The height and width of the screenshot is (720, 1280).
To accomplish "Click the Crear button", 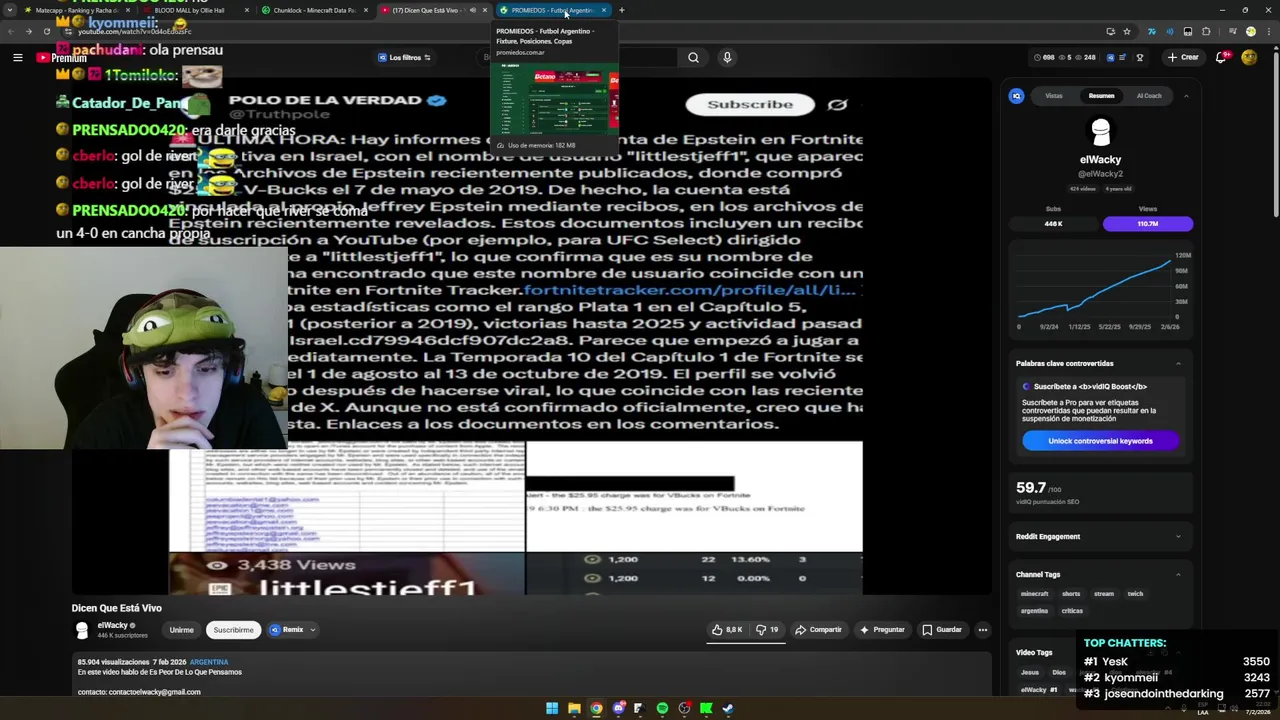I will pyautogui.click(x=1182, y=58).
